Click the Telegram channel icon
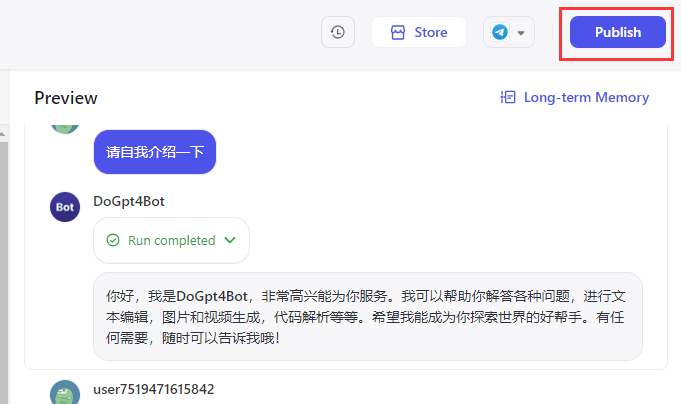This screenshot has height=404, width=681. [500, 32]
